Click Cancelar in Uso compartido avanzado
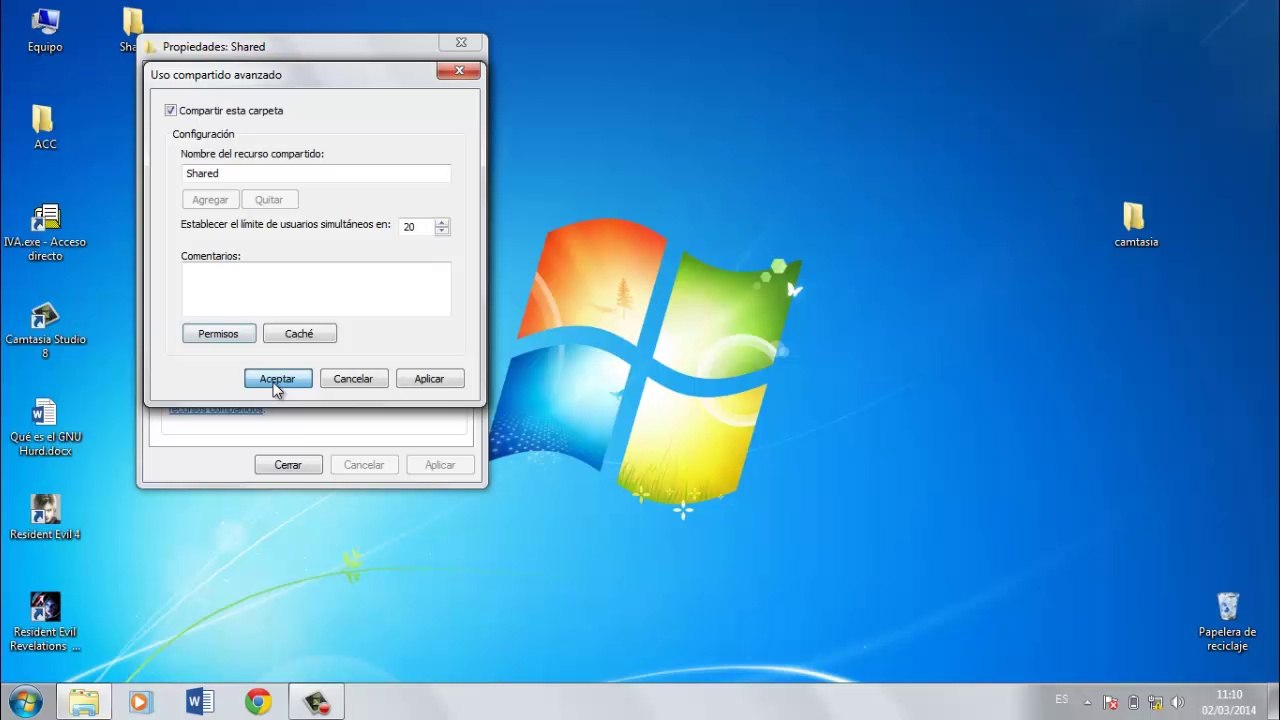 point(354,379)
